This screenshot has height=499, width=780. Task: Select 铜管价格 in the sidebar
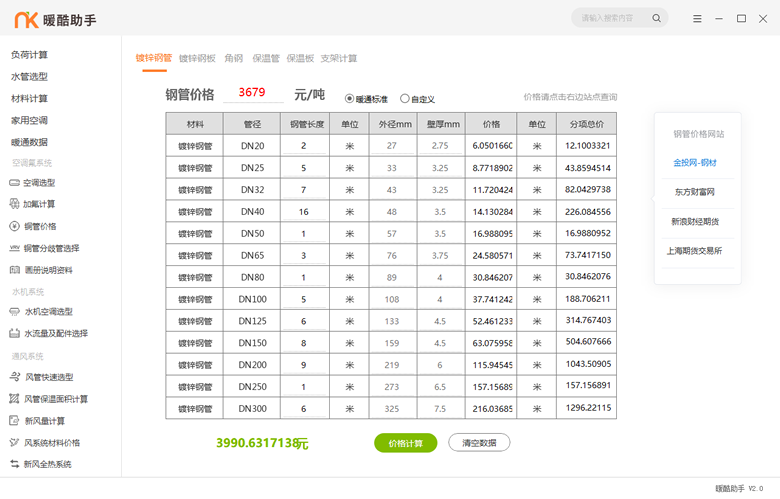(x=39, y=226)
